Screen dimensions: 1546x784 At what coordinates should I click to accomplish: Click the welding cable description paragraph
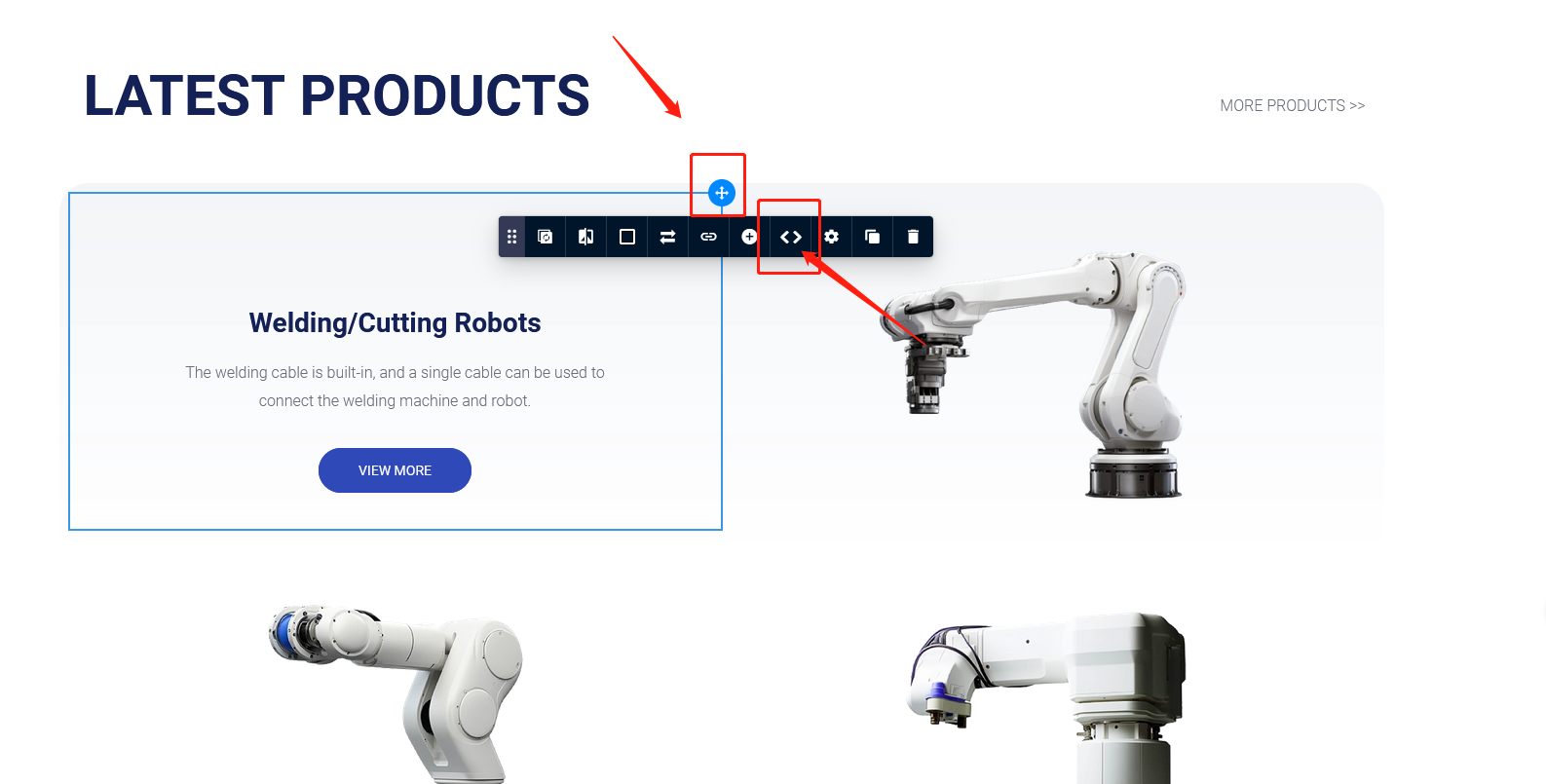click(395, 387)
